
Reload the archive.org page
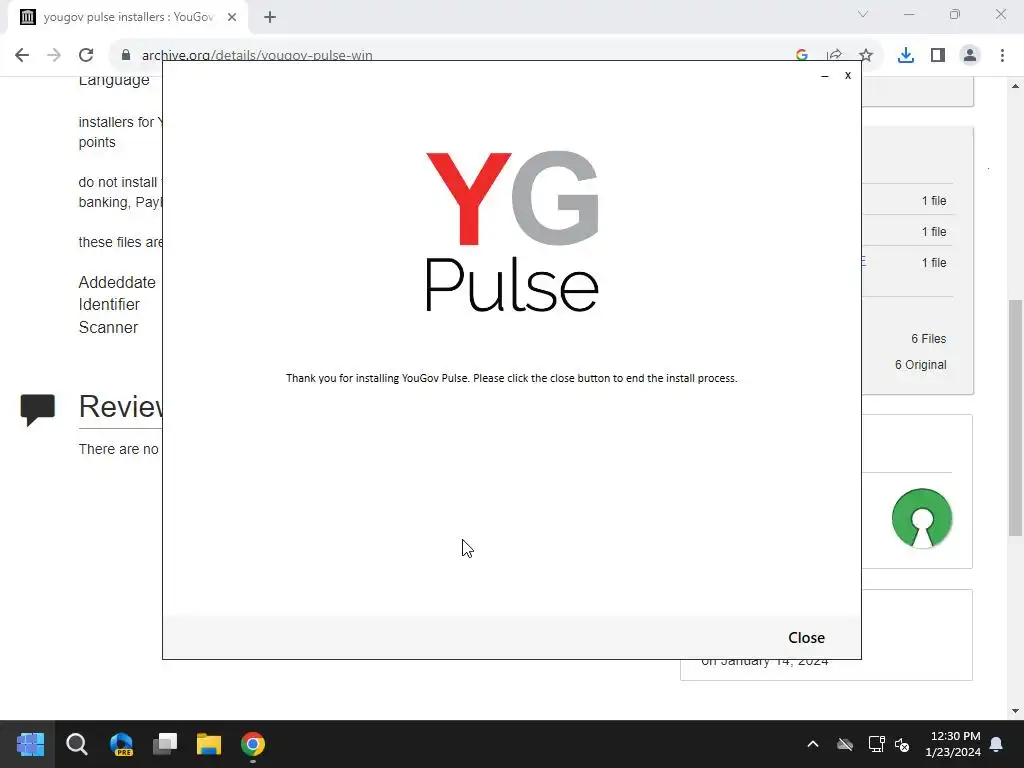[86, 55]
